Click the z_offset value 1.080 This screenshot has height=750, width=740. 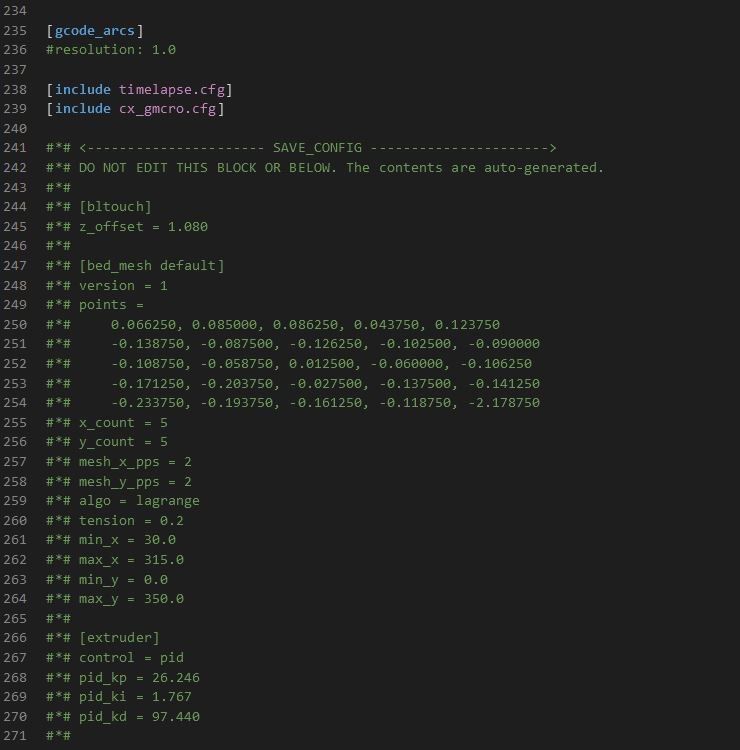[x=188, y=227]
